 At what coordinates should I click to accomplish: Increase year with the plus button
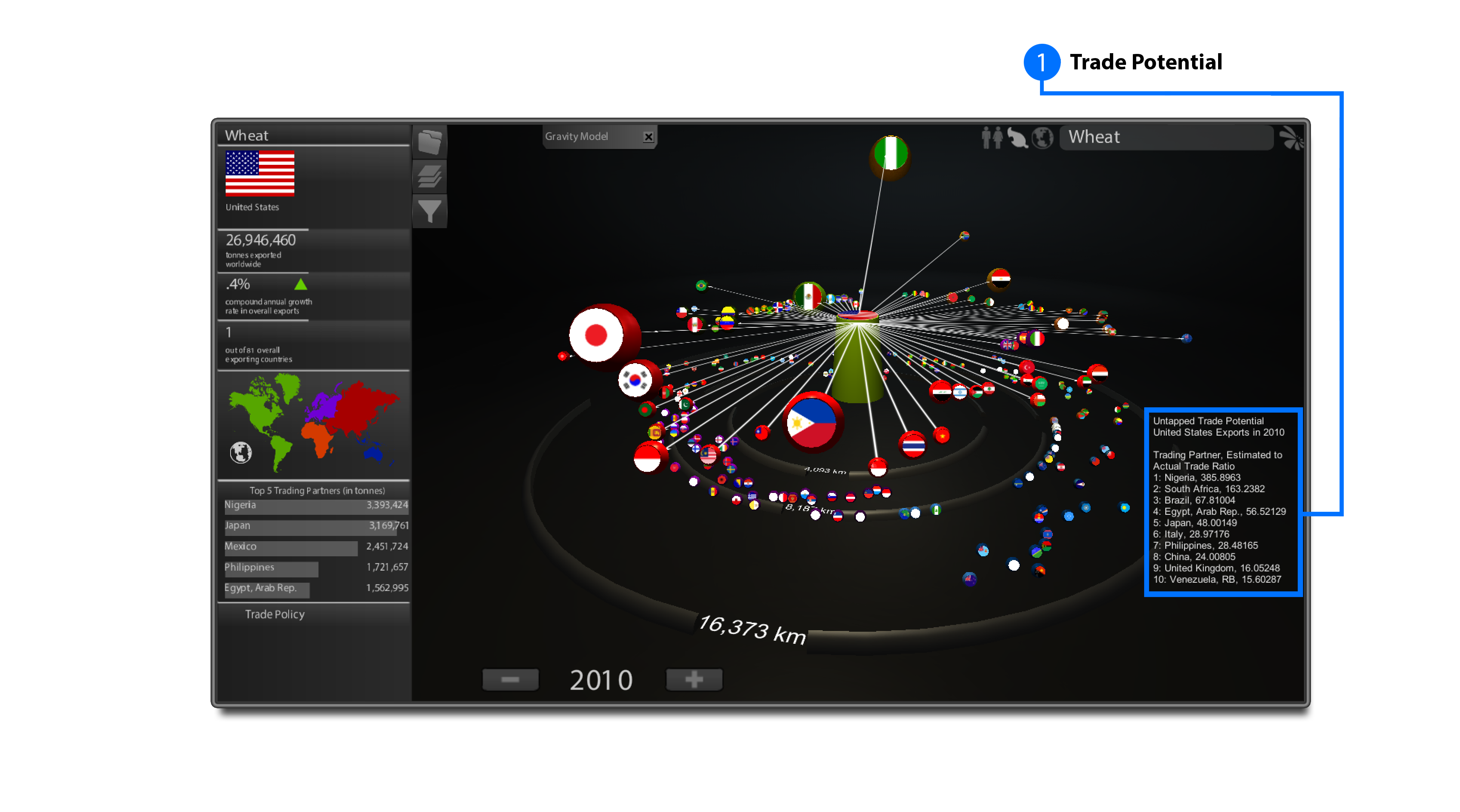(694, 679)
